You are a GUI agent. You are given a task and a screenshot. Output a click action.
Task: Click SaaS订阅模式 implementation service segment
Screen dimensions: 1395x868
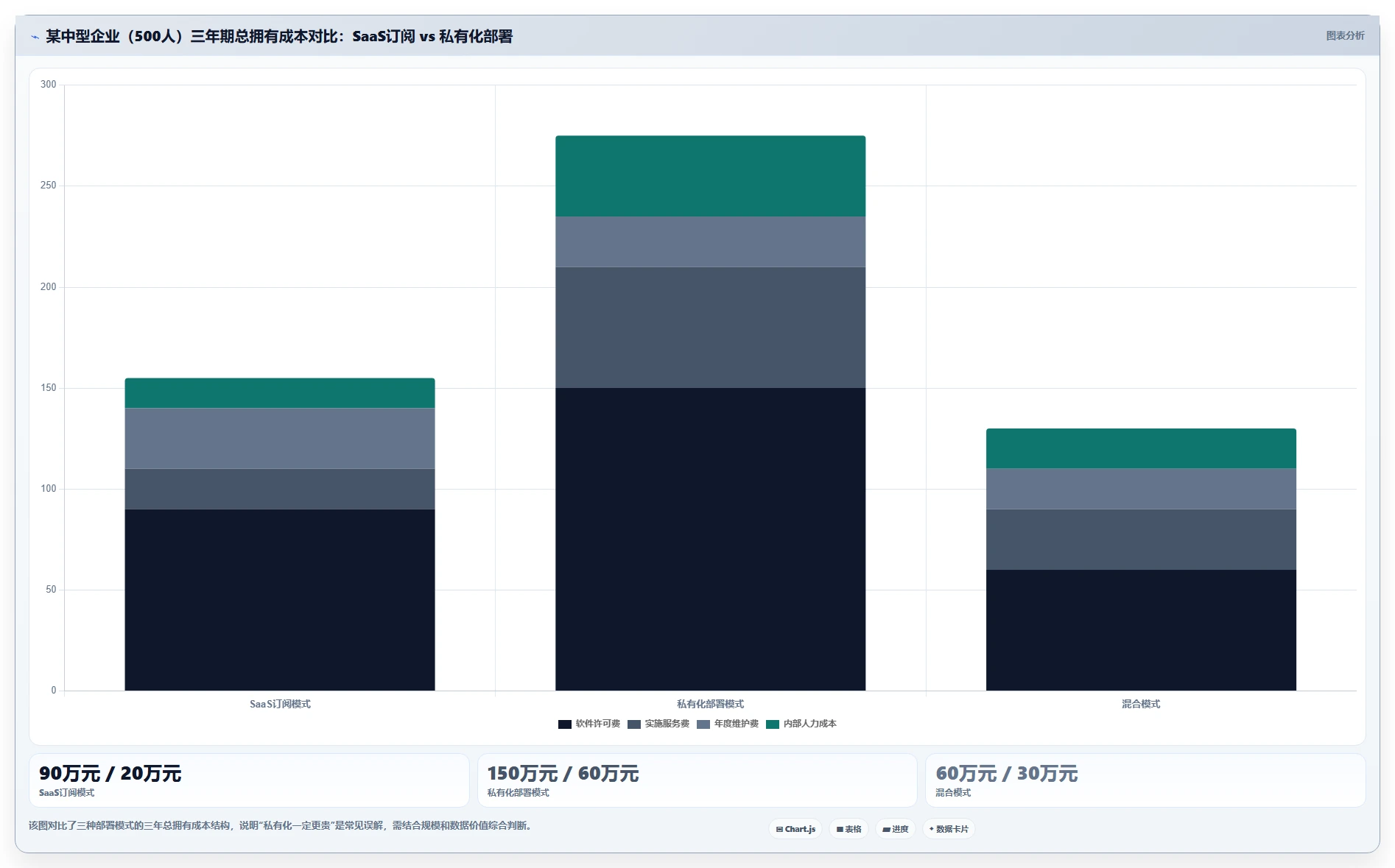coord(280,489)
